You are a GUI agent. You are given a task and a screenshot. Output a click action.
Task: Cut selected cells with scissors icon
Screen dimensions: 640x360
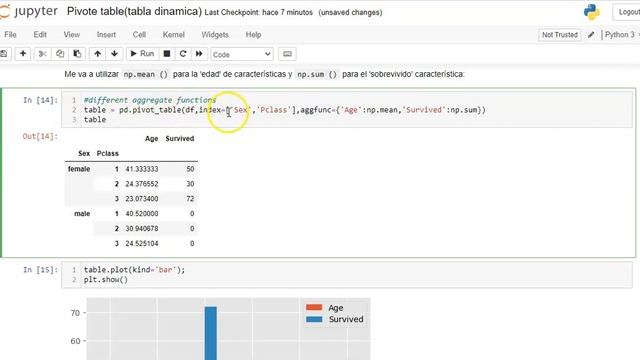tap(42, 54)
